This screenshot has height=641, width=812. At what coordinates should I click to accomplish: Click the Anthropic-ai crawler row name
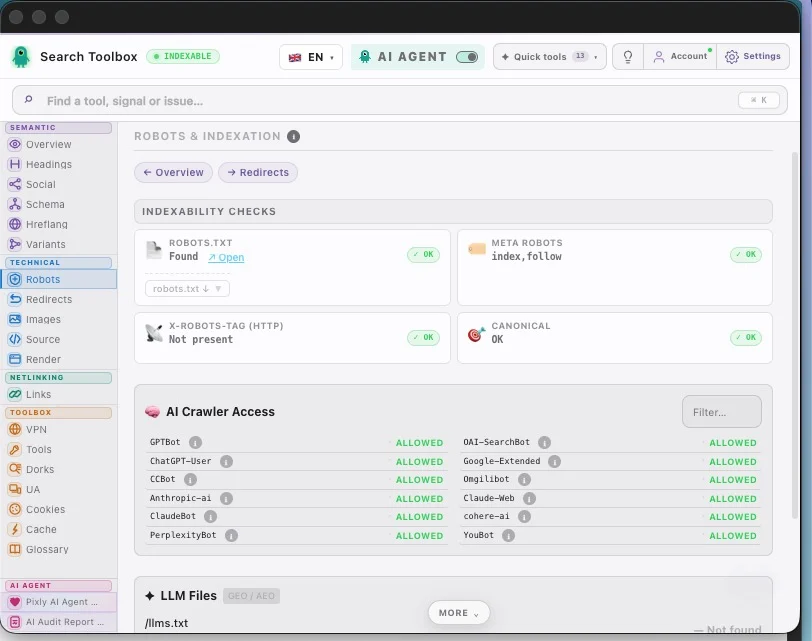click(180, 498)
